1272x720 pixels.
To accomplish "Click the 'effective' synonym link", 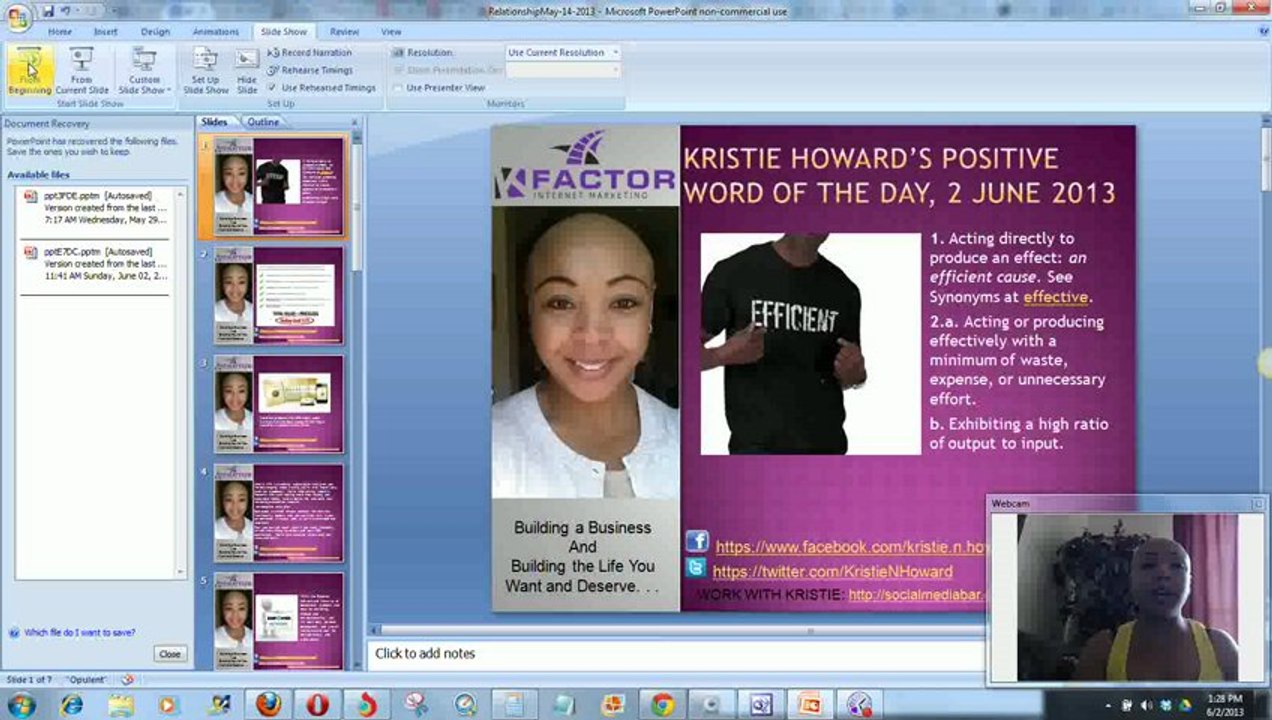I will point(1055,297).
